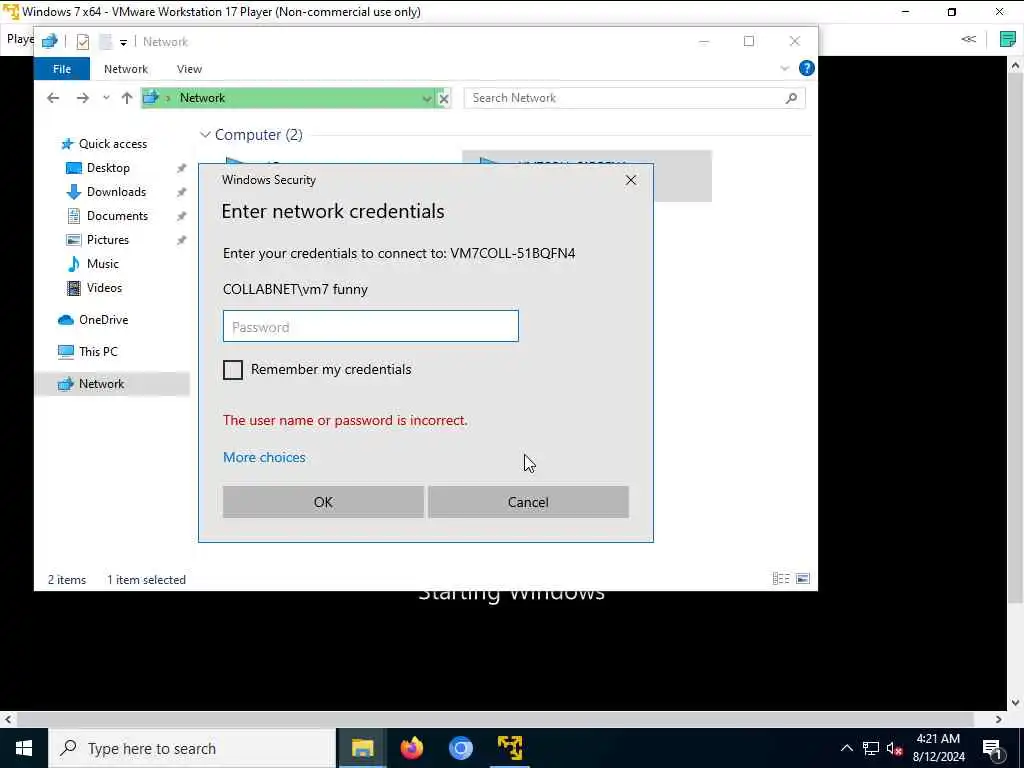Cancel the network credentials dialog
This screenshot has height=768, width=1024.
point(528,502)
